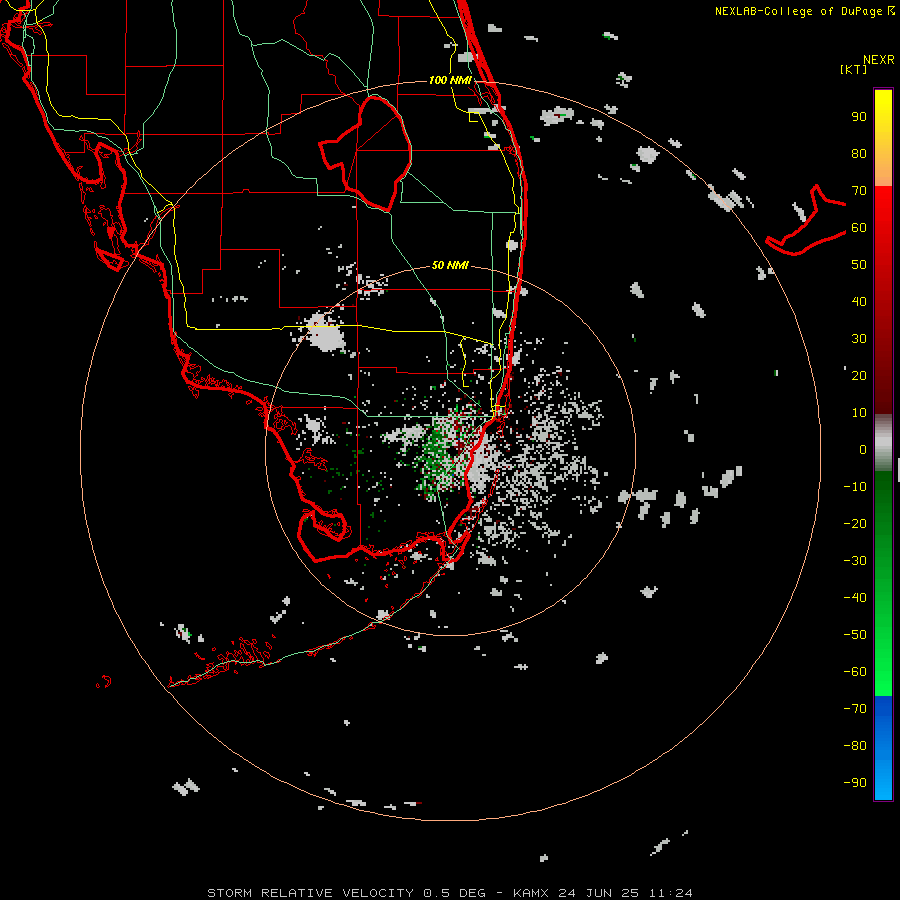Click the positive 10 knot scale value
The image size is (900, 900).
[859, 413]
